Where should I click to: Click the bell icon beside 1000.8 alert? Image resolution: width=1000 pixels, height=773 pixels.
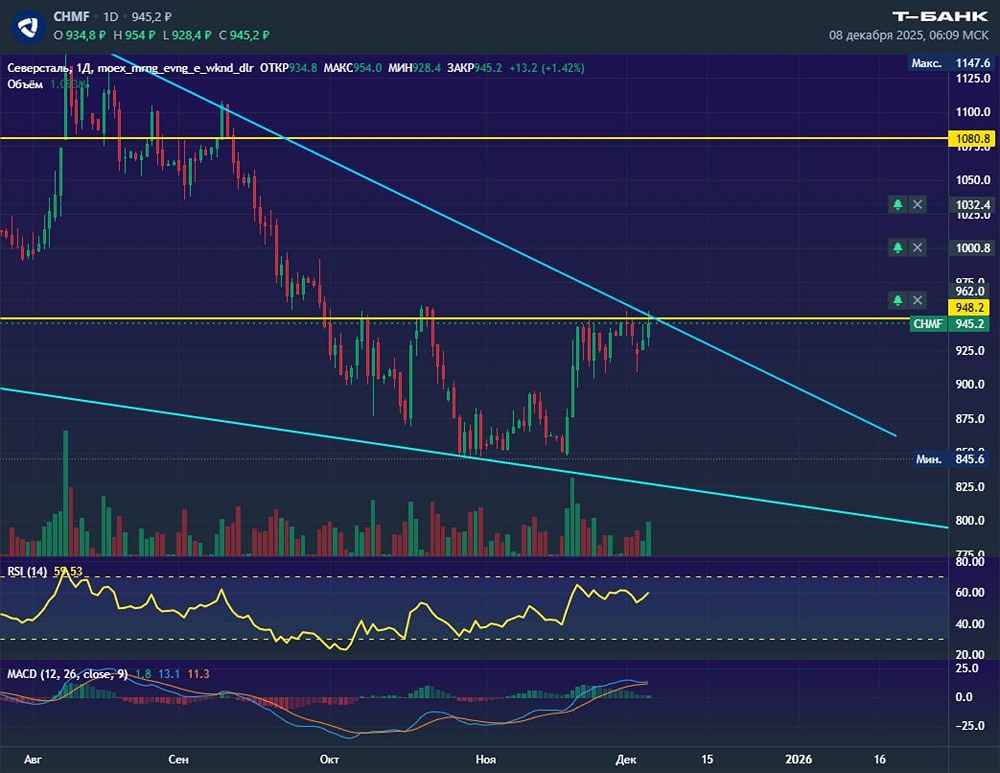[x=897, y=247]
